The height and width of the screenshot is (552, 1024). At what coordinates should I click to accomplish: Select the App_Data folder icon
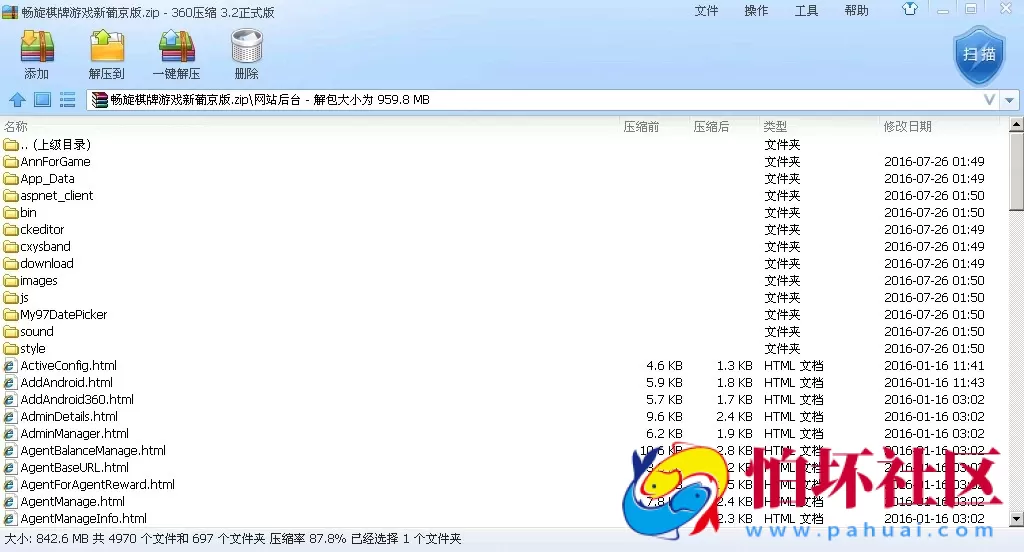10,178
